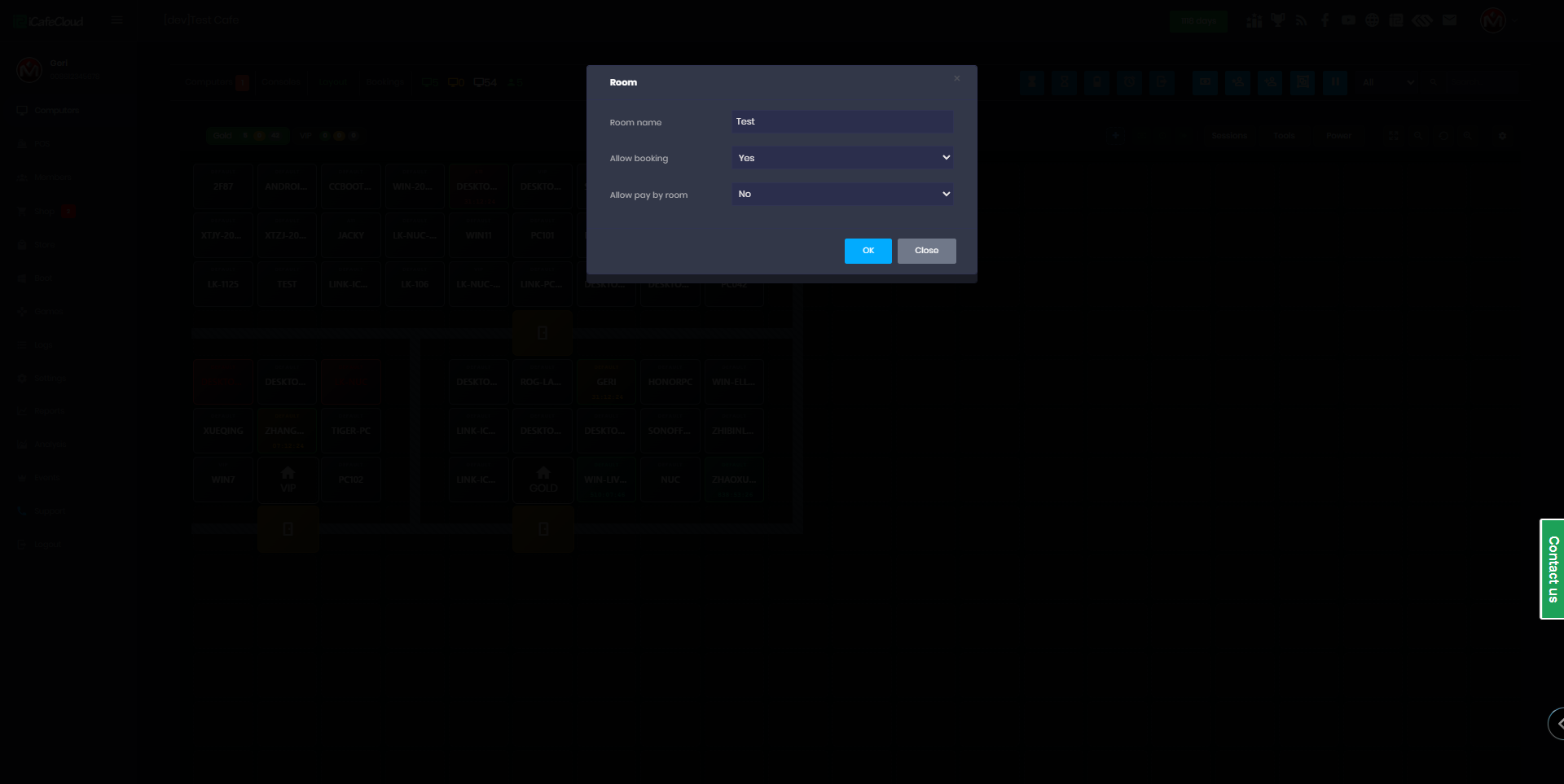Open the Power dropdown
The width and height of the screenshot is (1564, 784).
(1338, 136)
